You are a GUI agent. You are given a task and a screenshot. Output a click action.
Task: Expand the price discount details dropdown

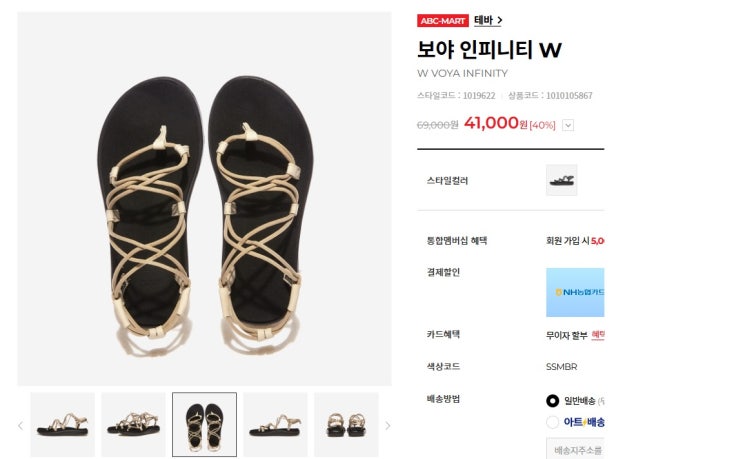coord(568,125)
